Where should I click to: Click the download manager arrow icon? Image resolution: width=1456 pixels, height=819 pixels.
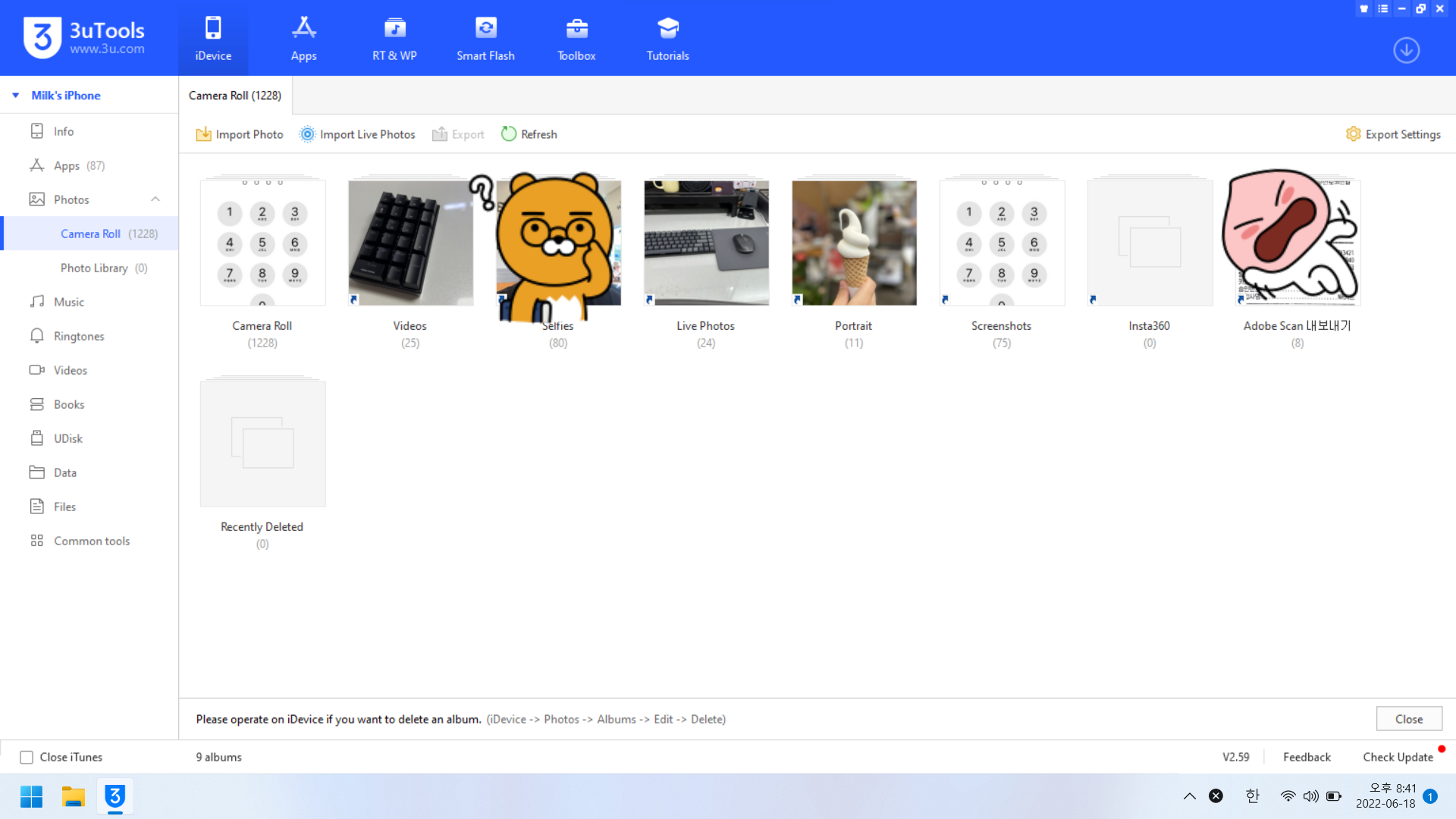[x=1406, y=50]
